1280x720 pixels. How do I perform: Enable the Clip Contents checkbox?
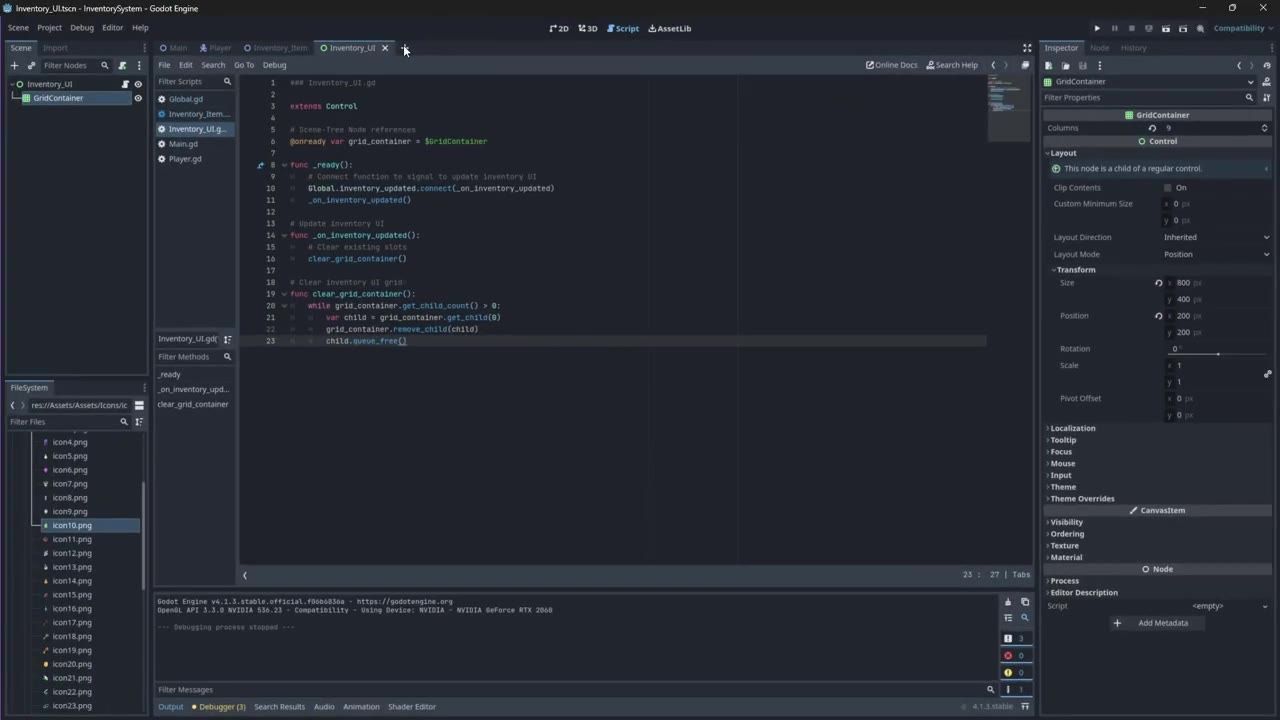[1167, 188]
